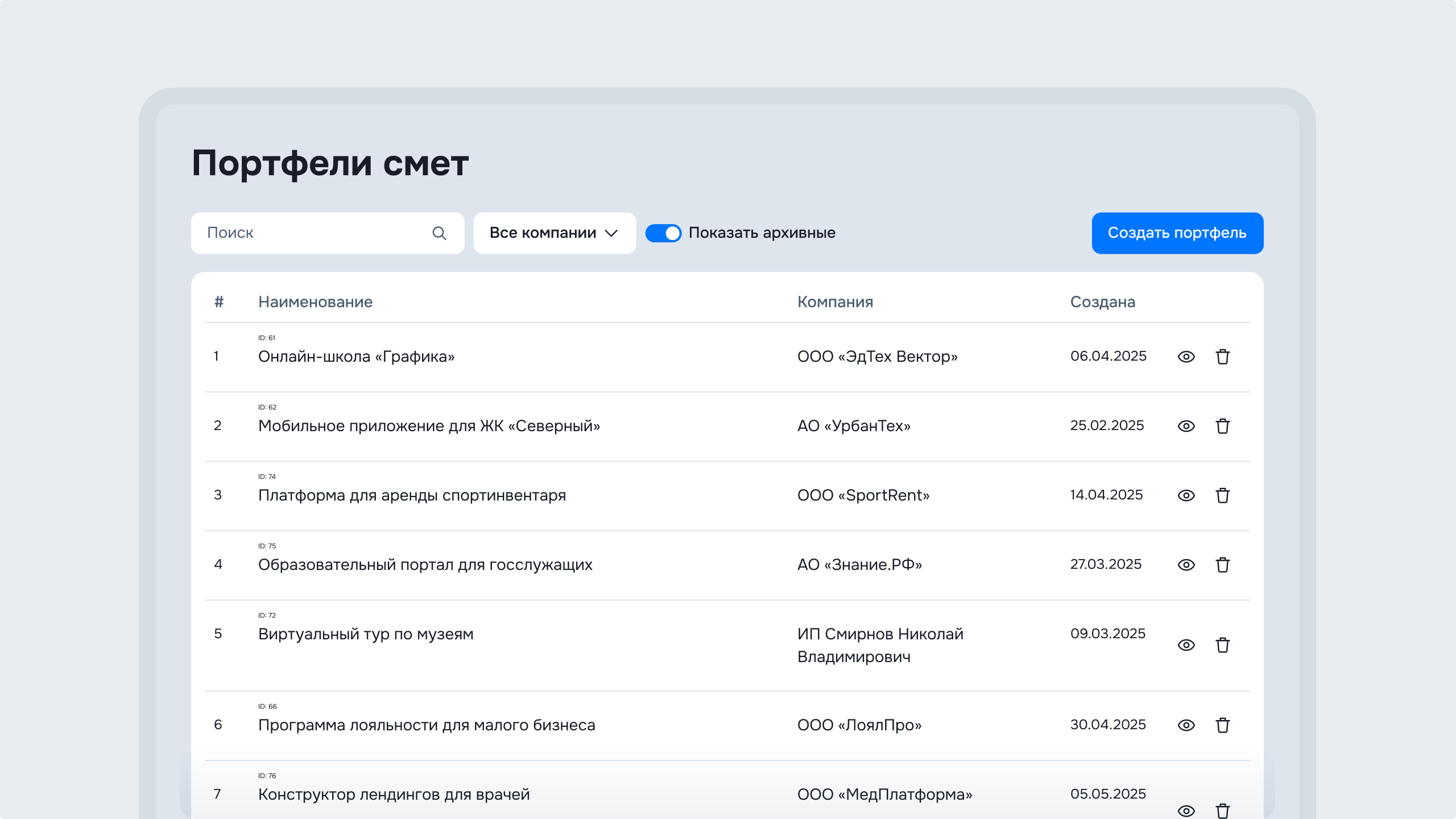Toggle off Показать архивные switch
This screenshot has width=1456, height=819.
point(663,233)
